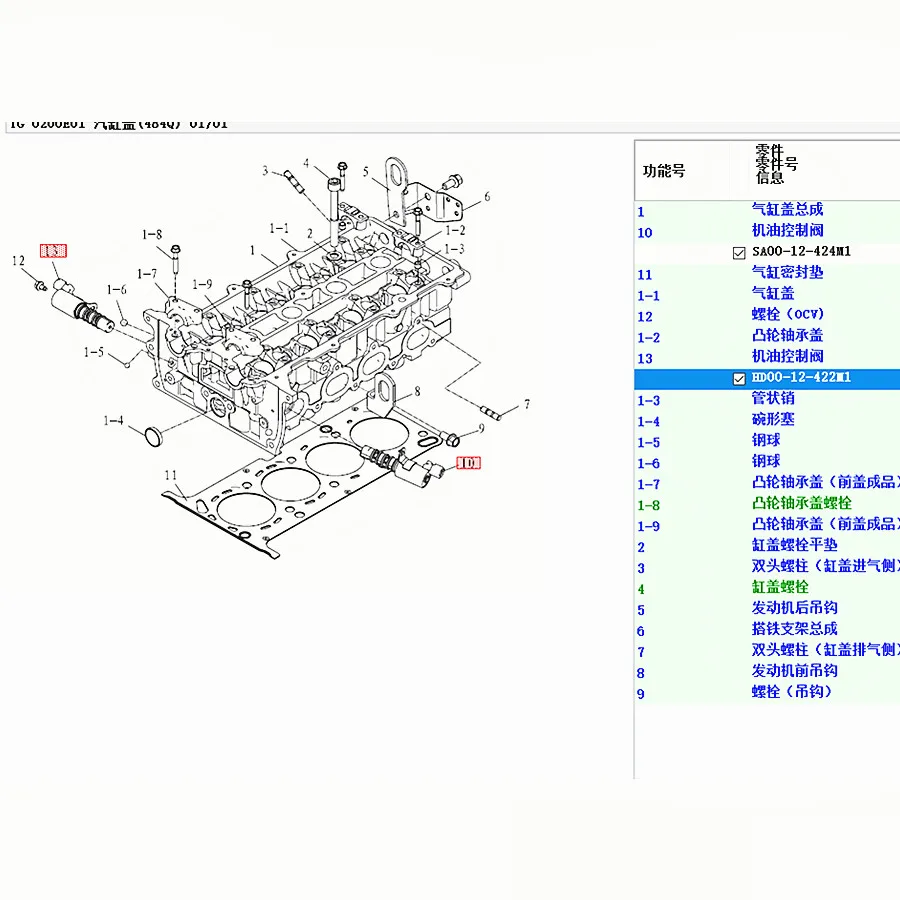The height and width of the screenshot is (900, 900).
Task: Select the 管状销 row numbered 1-3
Action: tap(767, 399)
